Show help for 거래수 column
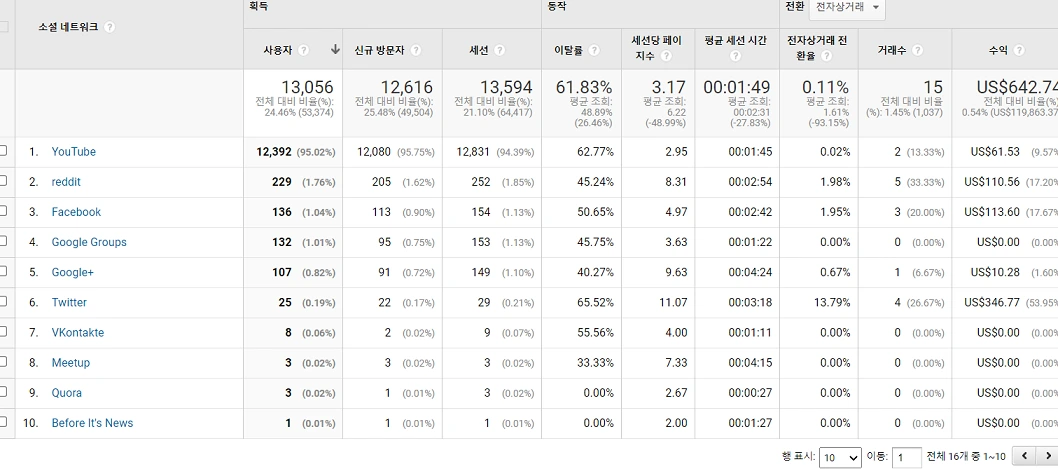The height and width of the screenshot is (469, 1058). [917, 51]
